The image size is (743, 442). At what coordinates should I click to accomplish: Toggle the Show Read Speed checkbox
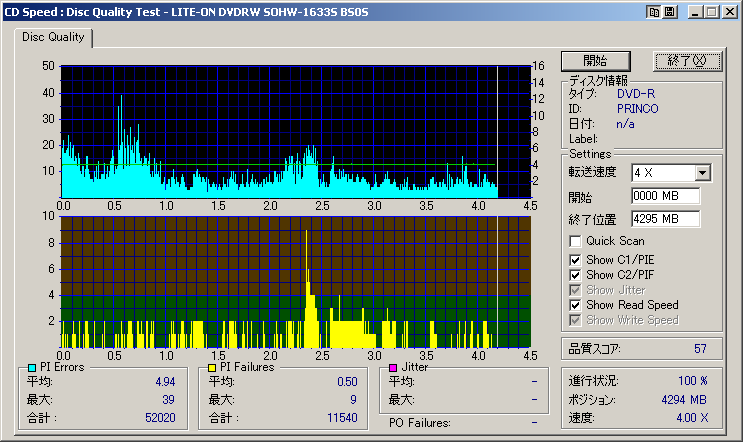[575, 305]
